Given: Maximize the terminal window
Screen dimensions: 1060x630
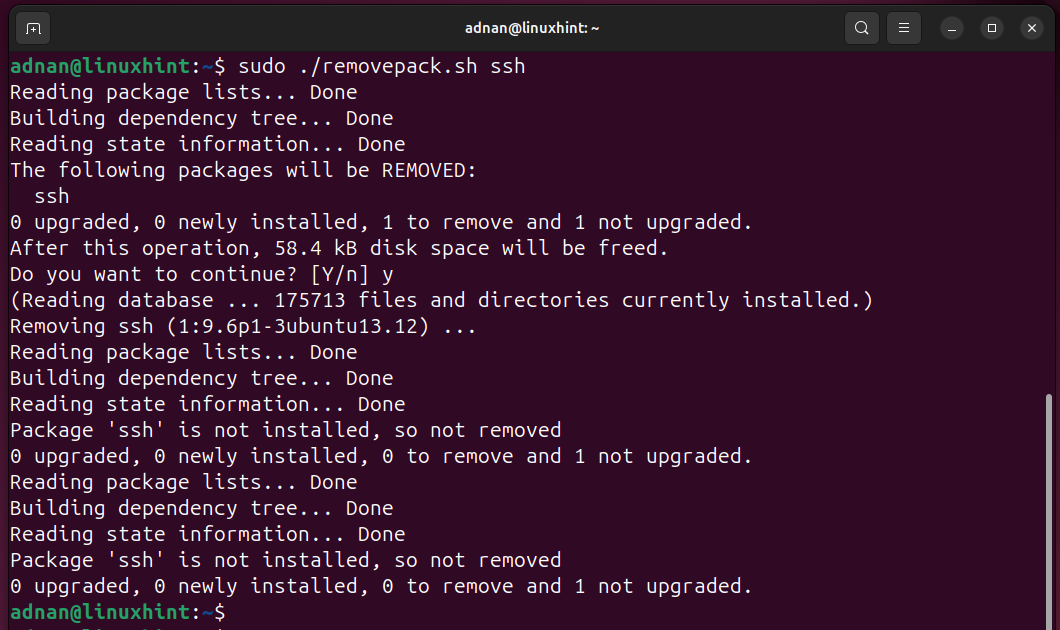Looking at the screenshot, I should [x=991, y=28].
